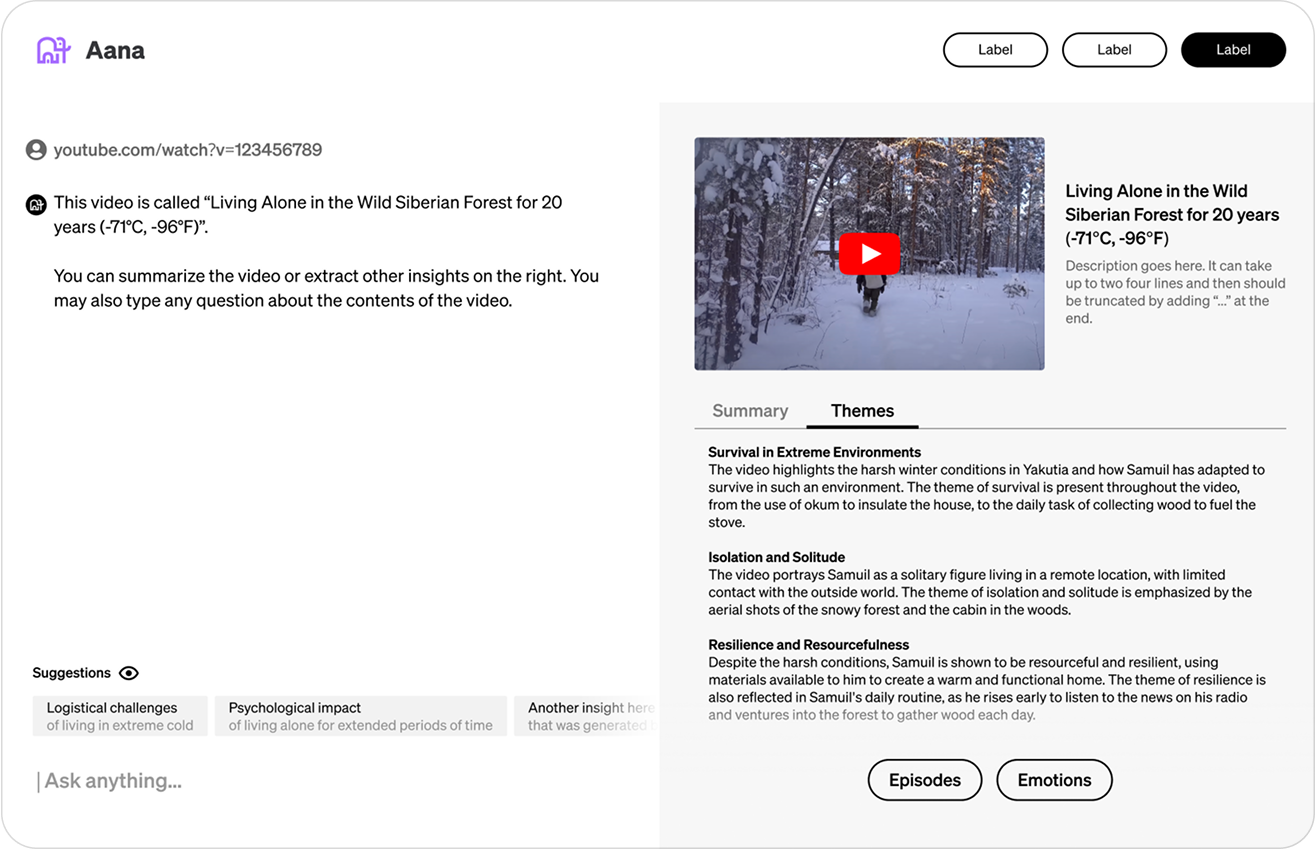Open the Episodes insight
The width and height of the screenshot is (1315, 849).
coord(925,780)
